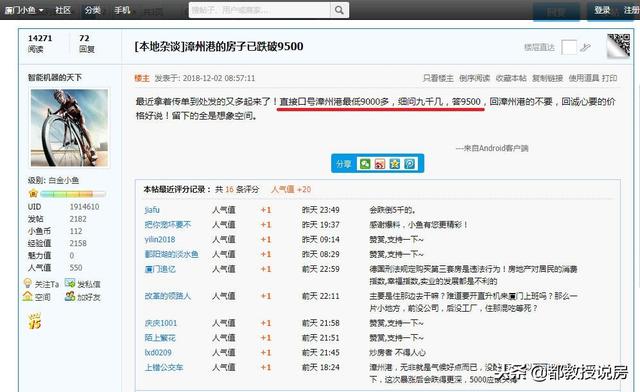The height and width of the screenshot is (392, 640).
Task: Open the QR code icon
Action: coord(618,46)
